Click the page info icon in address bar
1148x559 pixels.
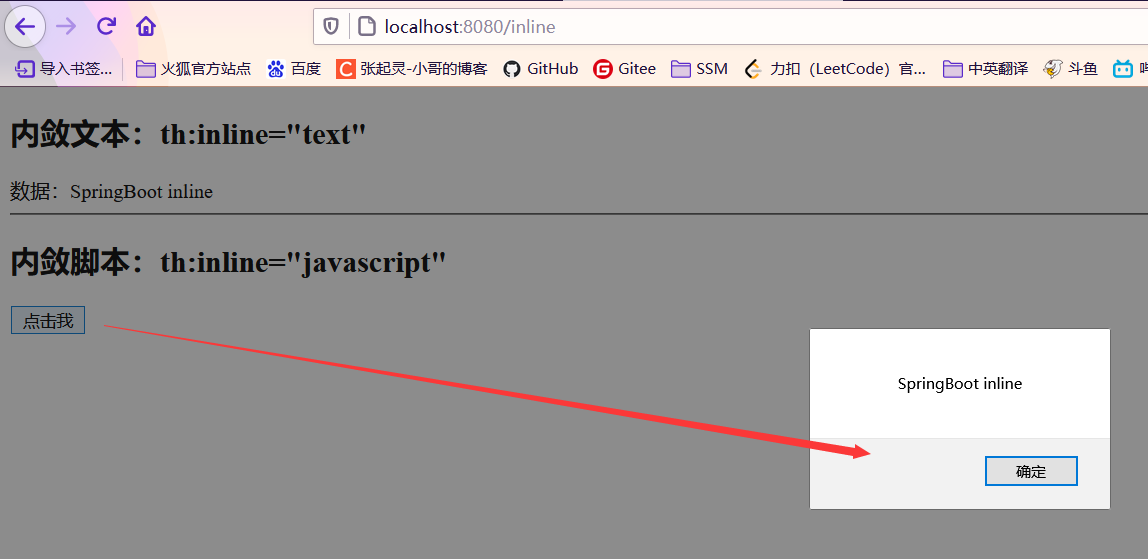366,27
